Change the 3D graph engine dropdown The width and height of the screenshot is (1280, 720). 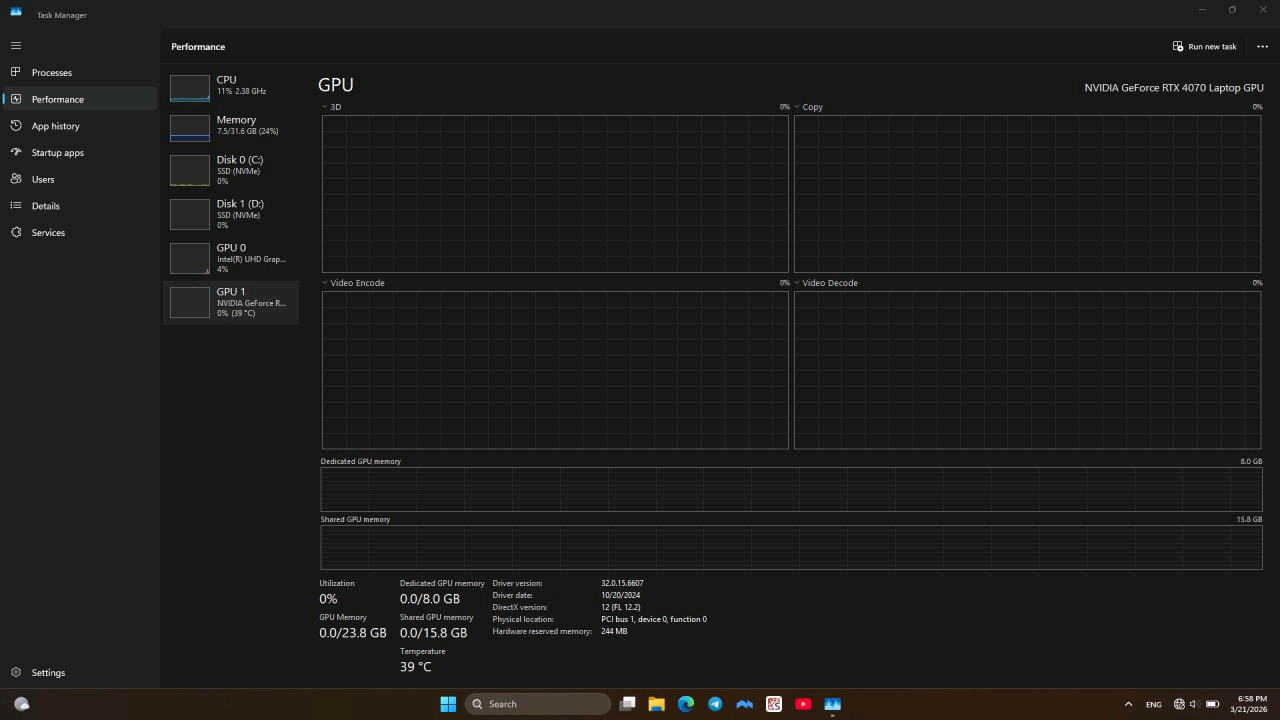point(332,106)
